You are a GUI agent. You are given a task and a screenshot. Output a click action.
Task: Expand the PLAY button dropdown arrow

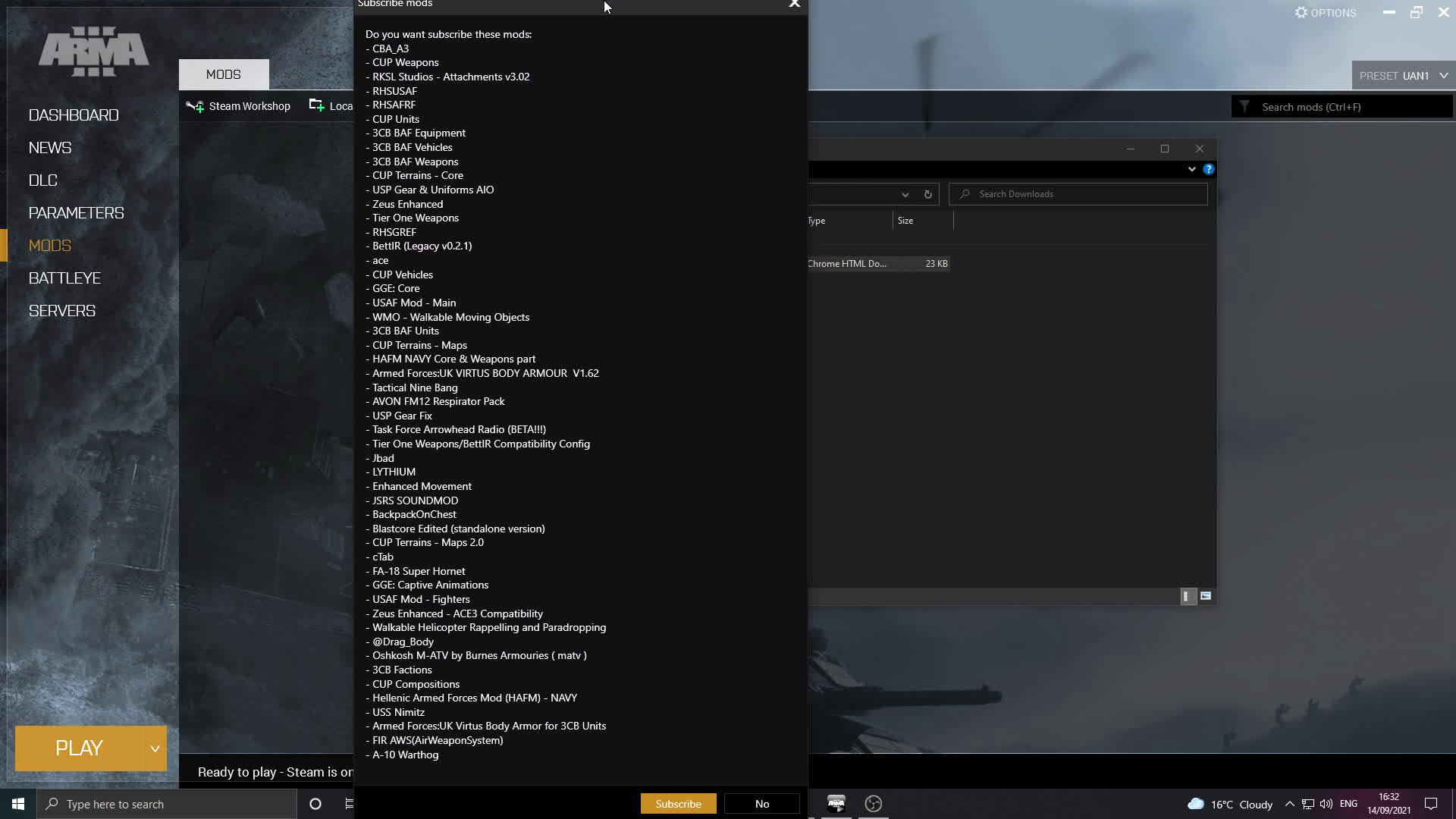coord(155,748)
